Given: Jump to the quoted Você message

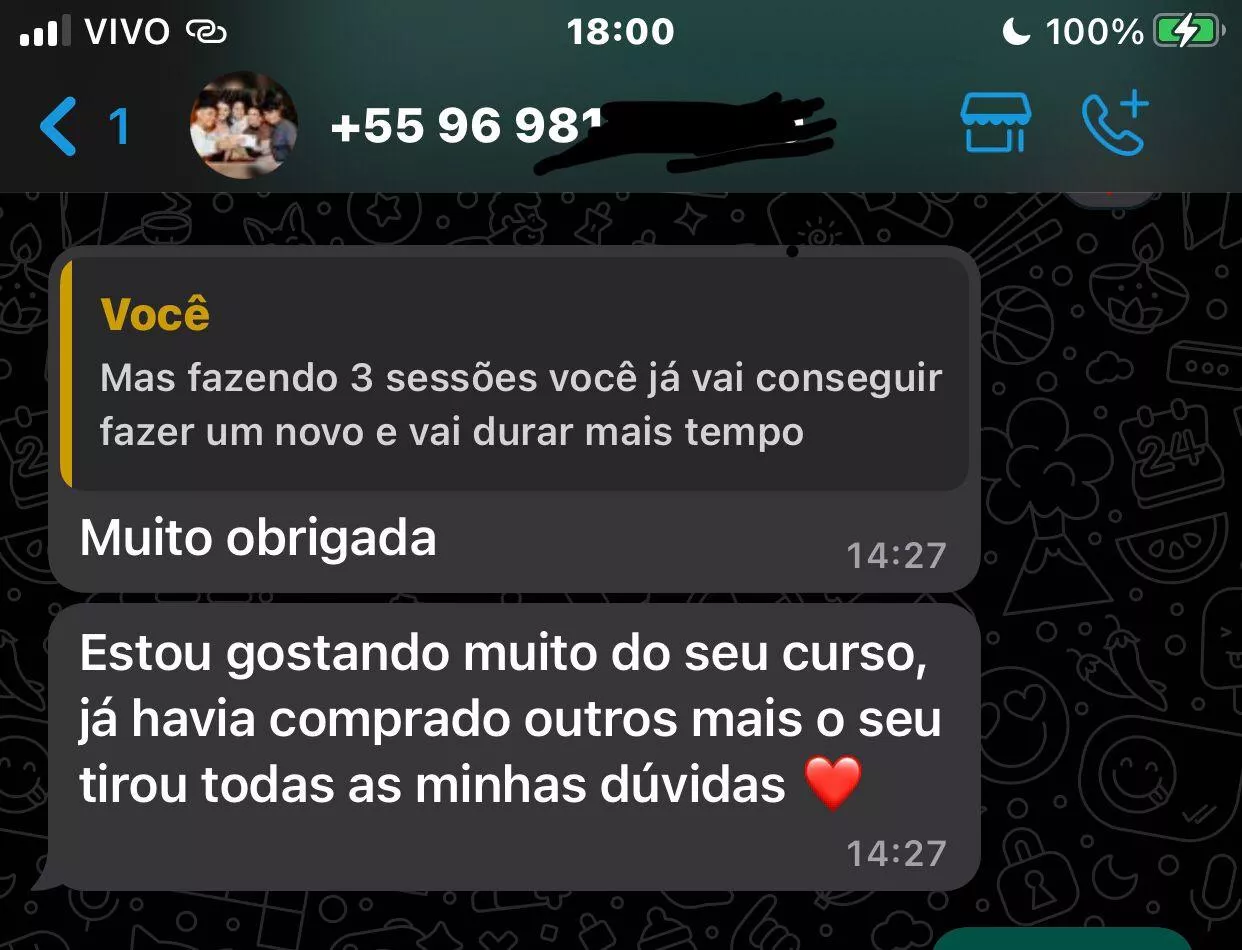Looking at the screenshot, I should pos(515,374).
